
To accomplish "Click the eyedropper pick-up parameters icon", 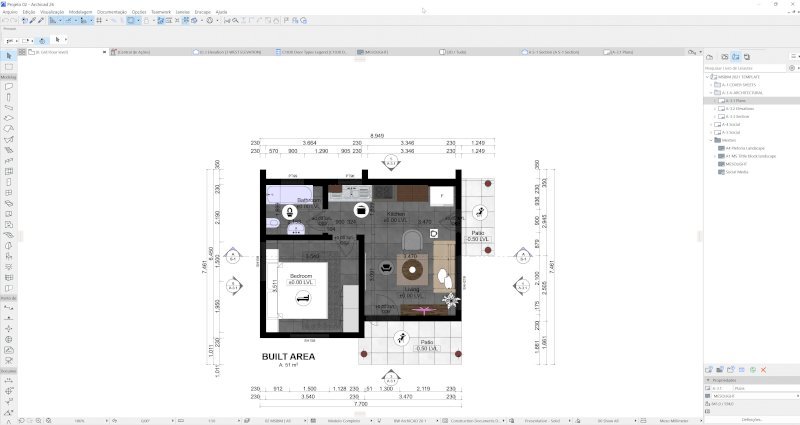I will click(33, 20).
